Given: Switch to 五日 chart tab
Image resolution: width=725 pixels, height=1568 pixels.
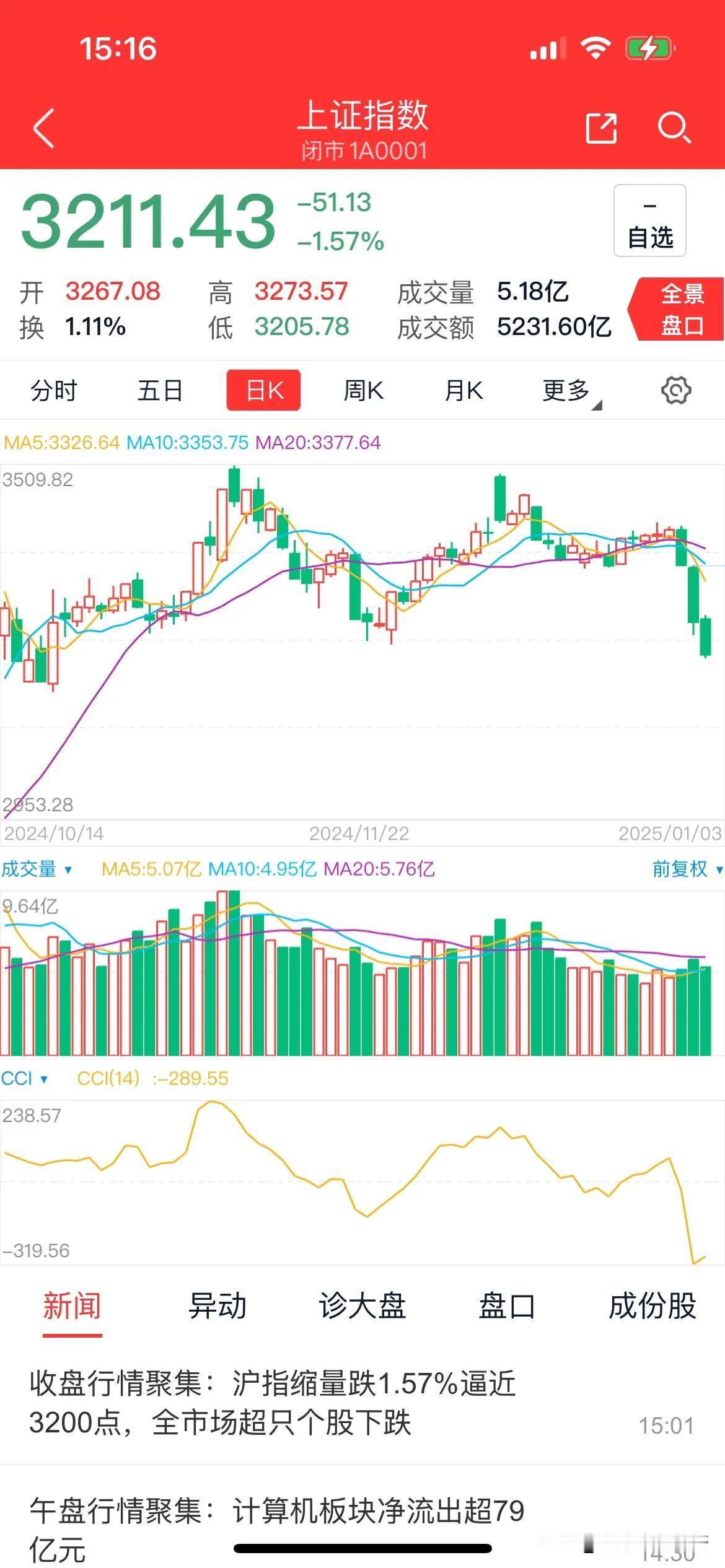Looking at the screenshot, I should [160, 391].
